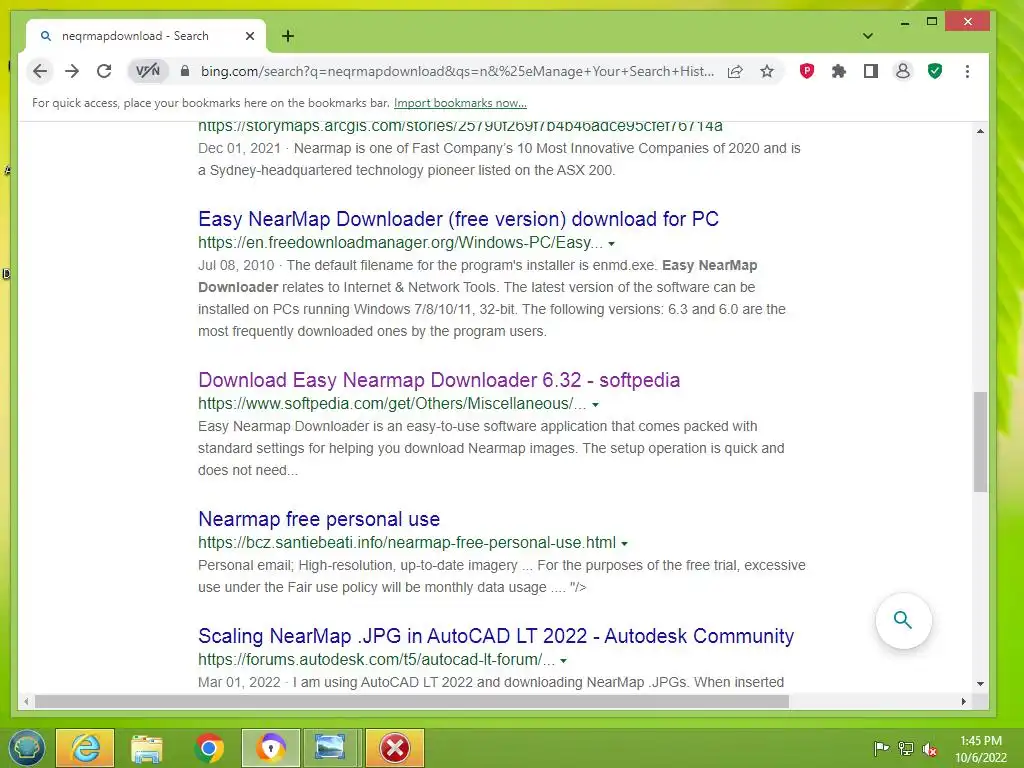Go back to the previous page
This screenshot has height=768, width=1024.
click(x=40, y=71)
